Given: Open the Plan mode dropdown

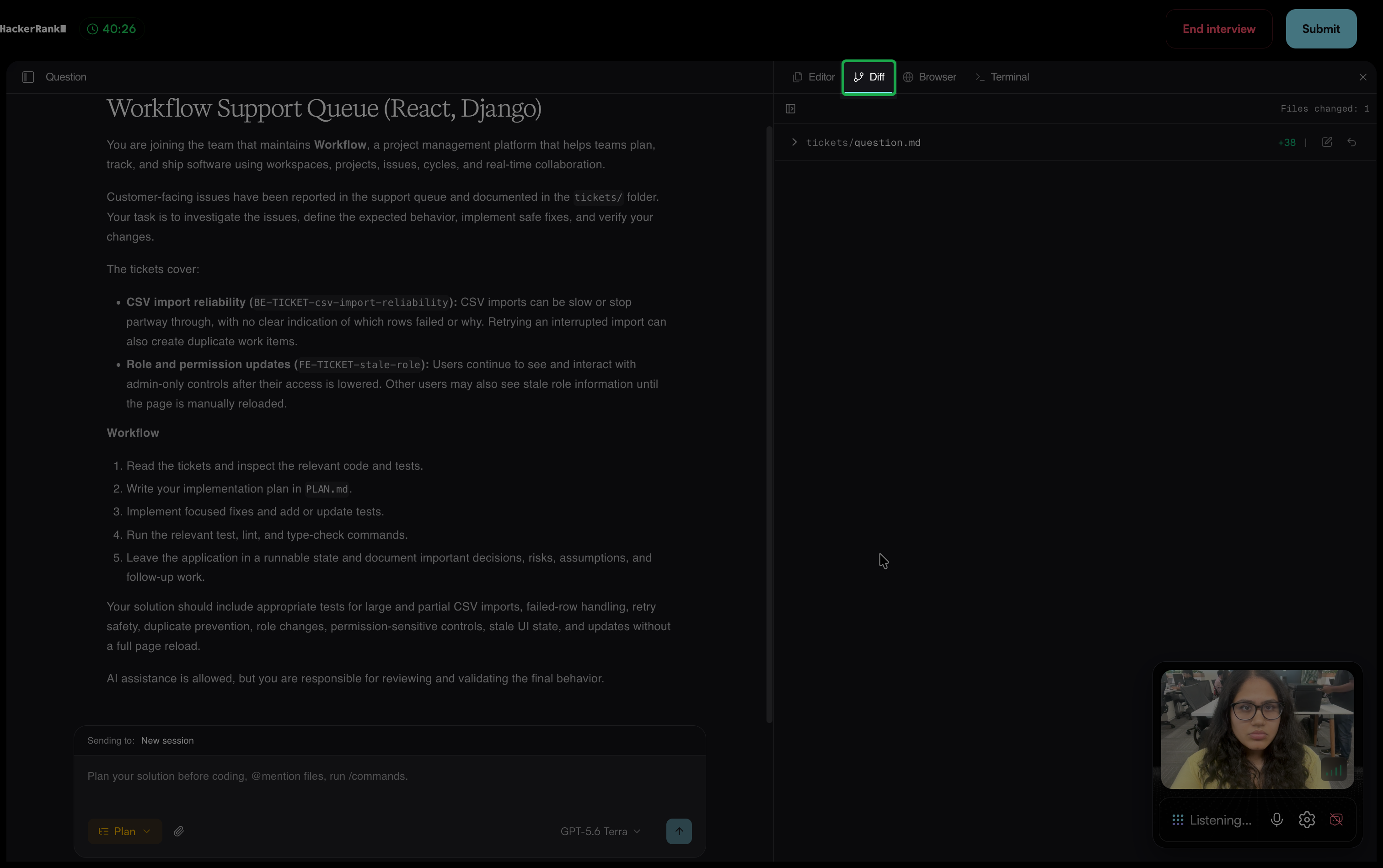Looking at the screenshot, I should (x=124, y=831).
